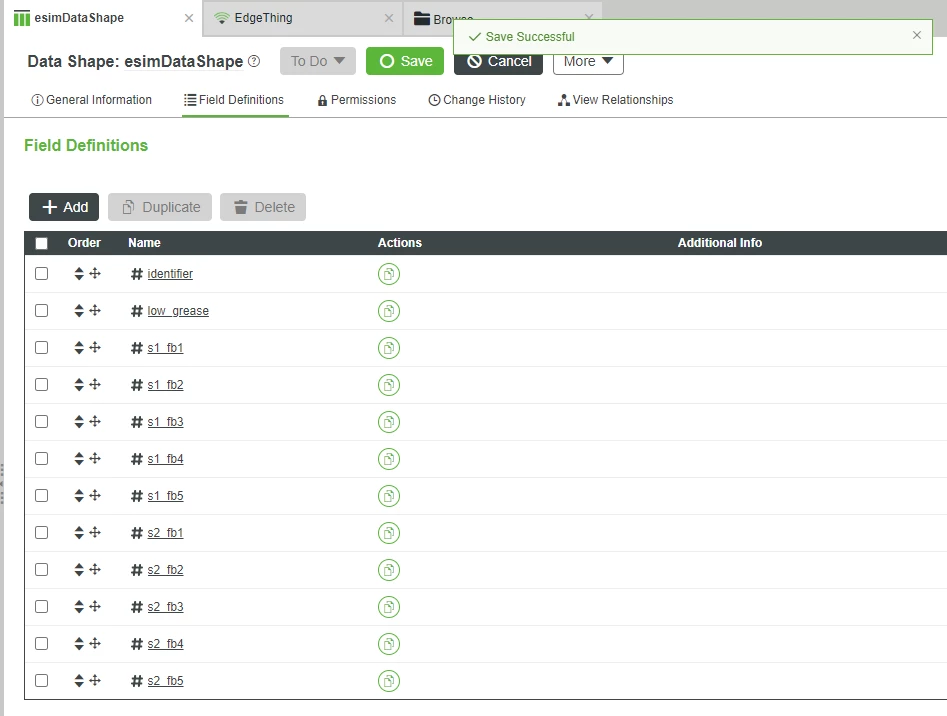
Task: Dismiss the Save Successful notification
Action: (x=917, y=35)
